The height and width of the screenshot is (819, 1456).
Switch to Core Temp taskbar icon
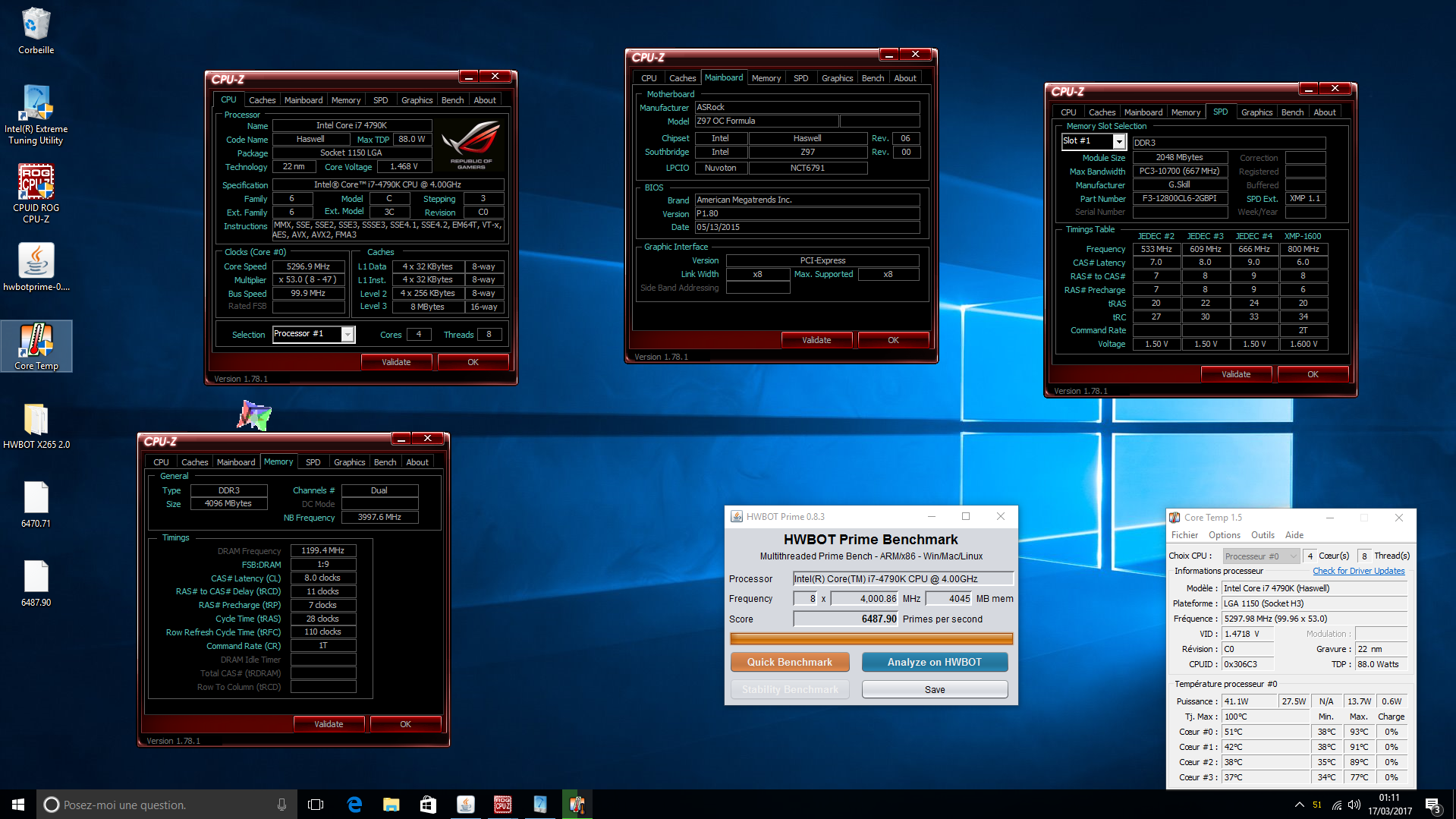tap(577, 805)
